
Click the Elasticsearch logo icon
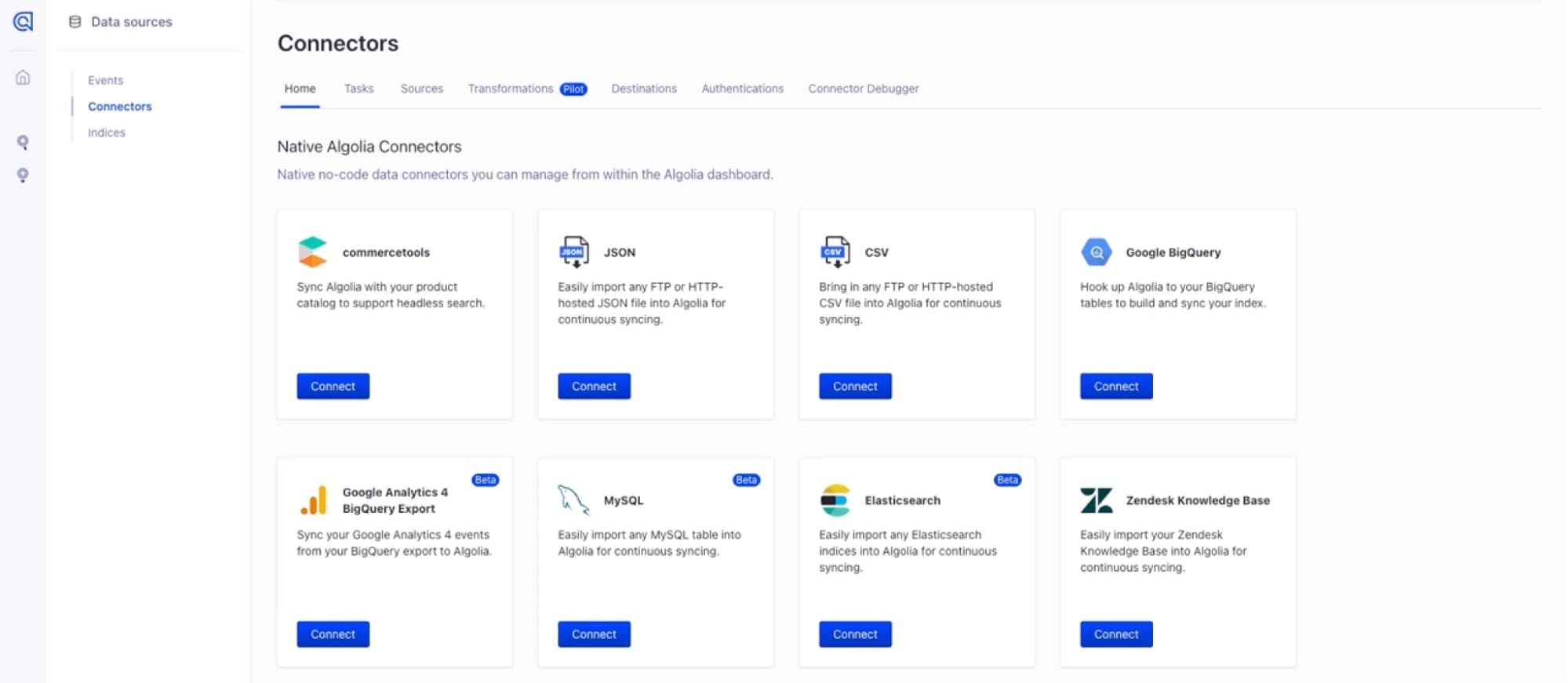point(835,500)
